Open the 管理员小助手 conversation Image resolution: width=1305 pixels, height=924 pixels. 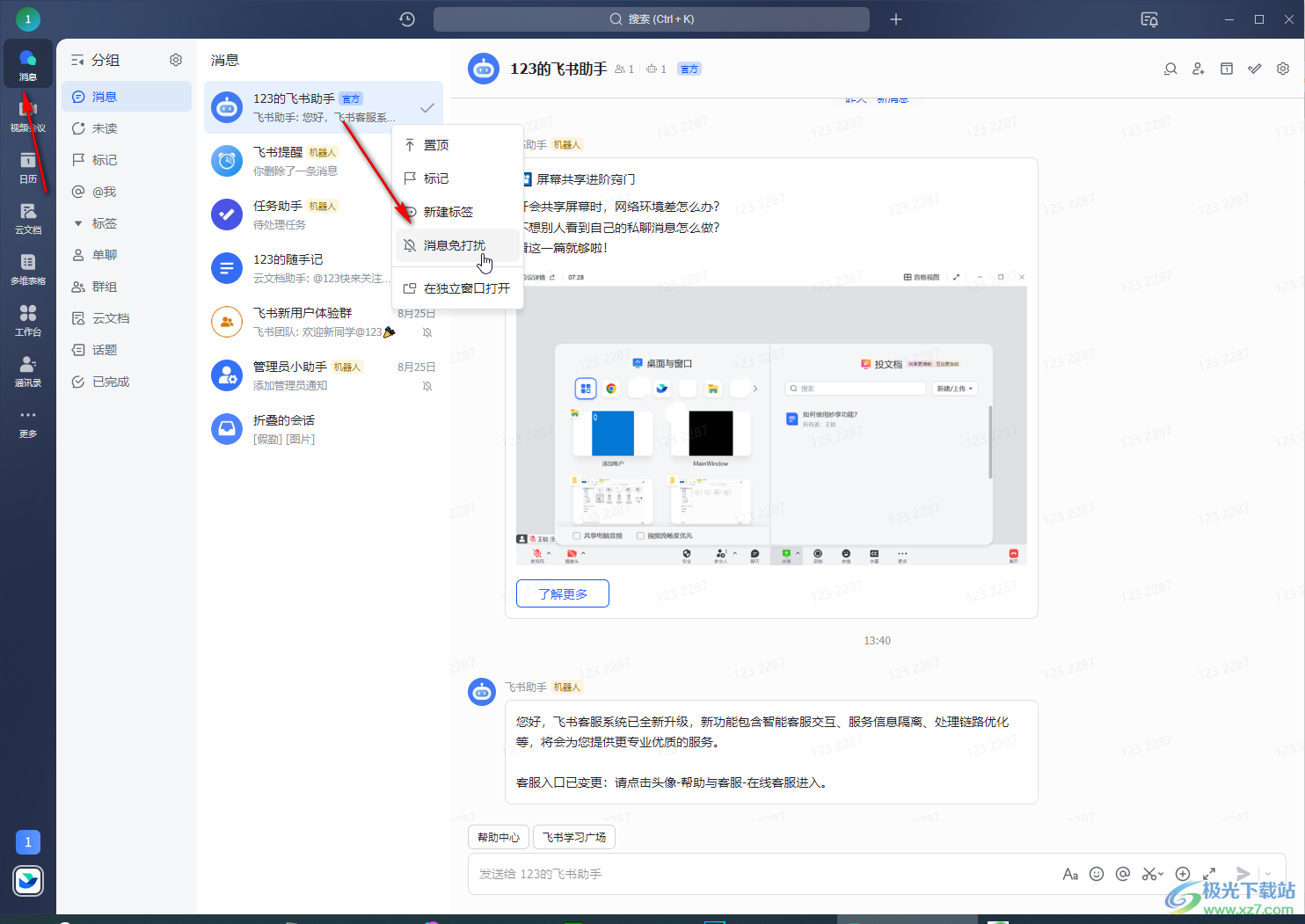[324, 375]
